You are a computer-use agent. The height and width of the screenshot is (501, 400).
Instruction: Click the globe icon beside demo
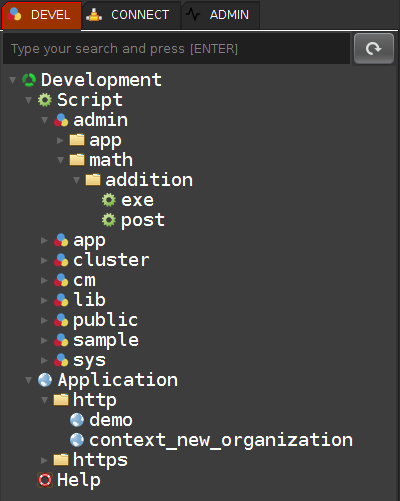click(77, 420)
